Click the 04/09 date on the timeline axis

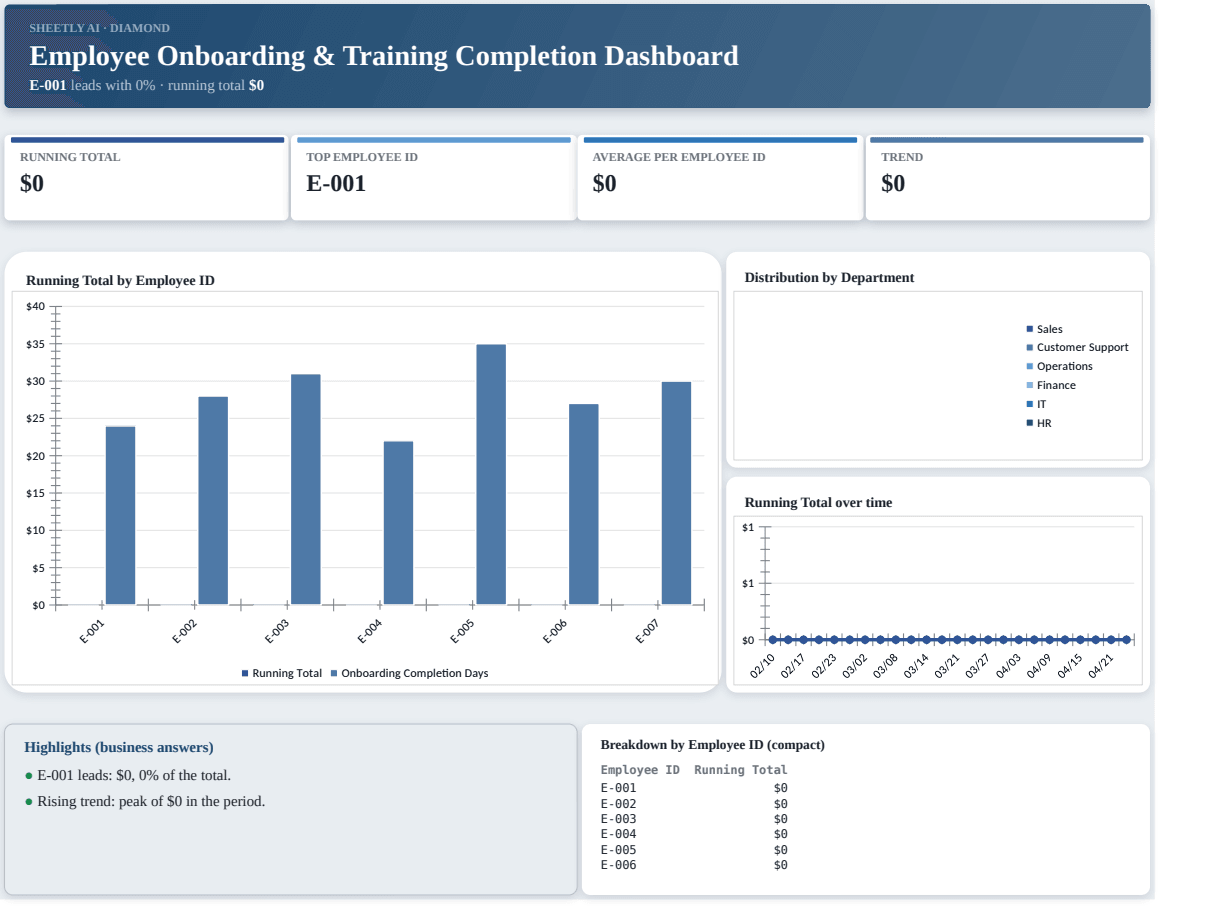[1039, 666]
